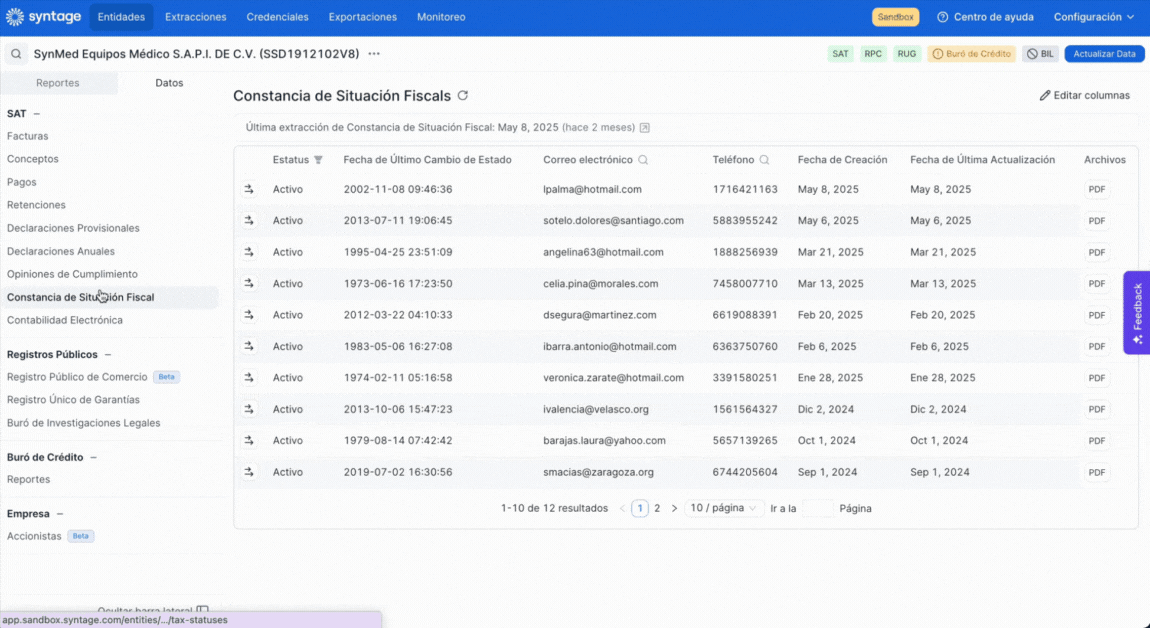
Task: Click the Syntage logo
Action: [x=43, y=17]
